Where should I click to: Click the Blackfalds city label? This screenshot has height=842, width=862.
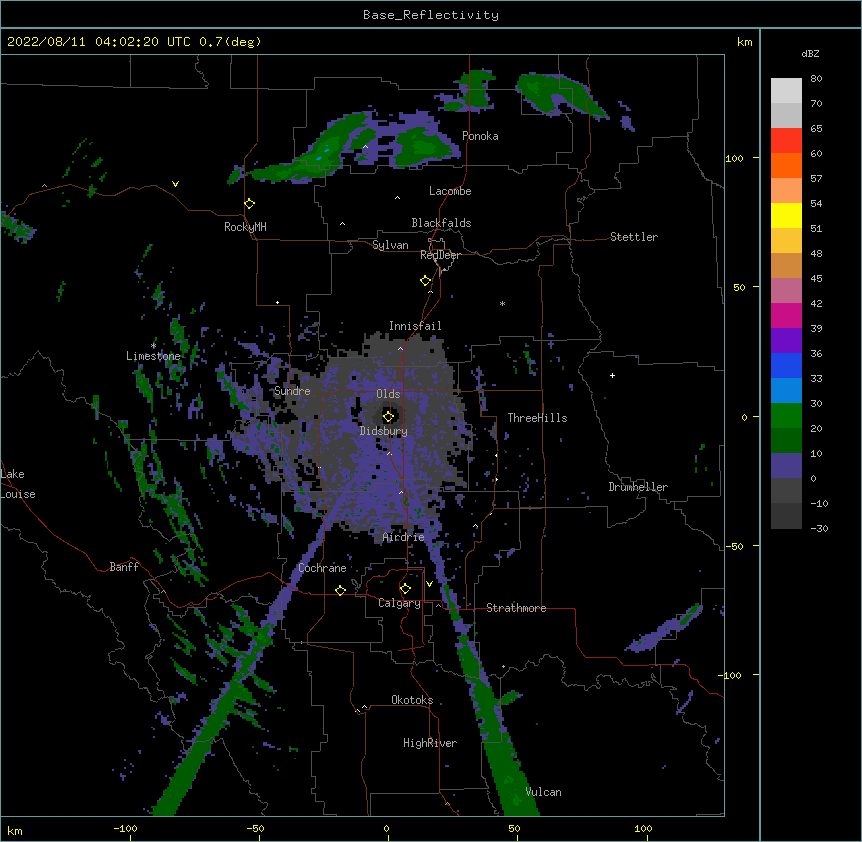coord(441,223)
